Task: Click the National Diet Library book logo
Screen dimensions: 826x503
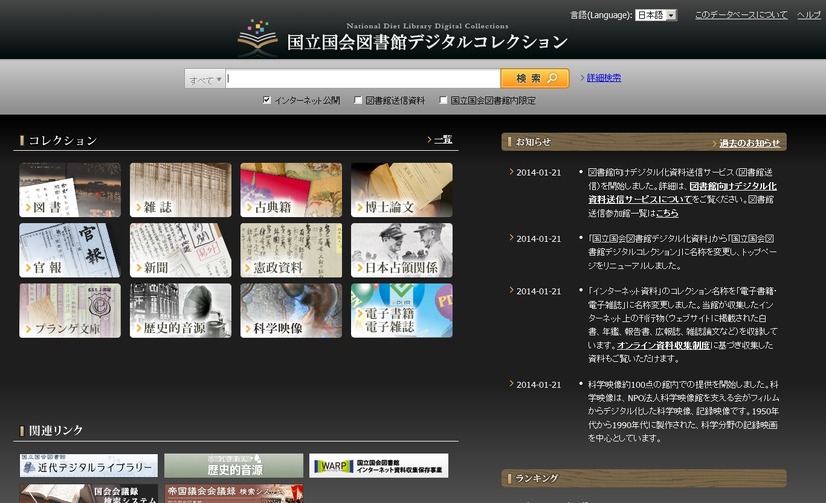Action: point(257,37)
